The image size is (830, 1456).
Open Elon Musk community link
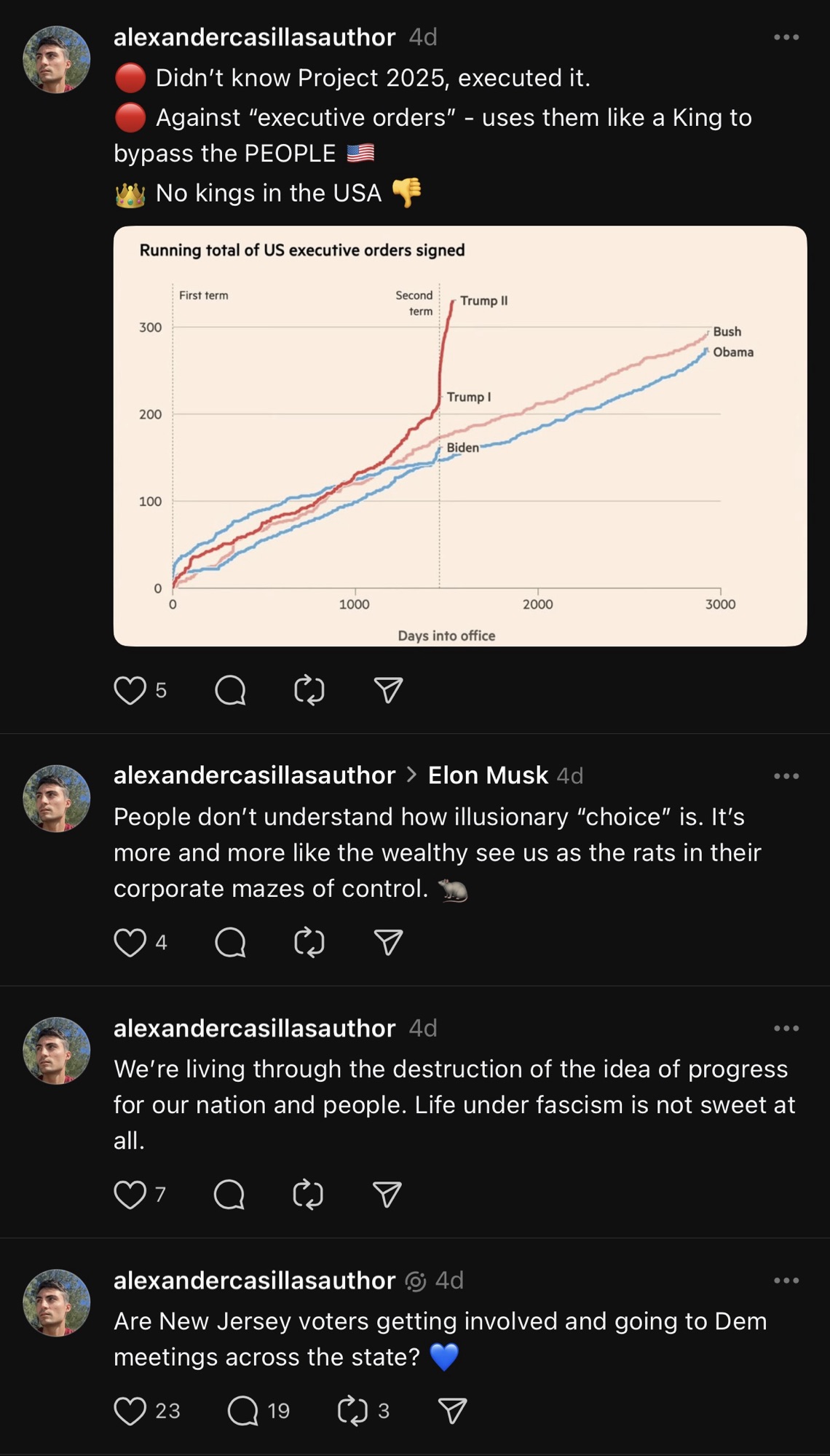click(488, 775)
